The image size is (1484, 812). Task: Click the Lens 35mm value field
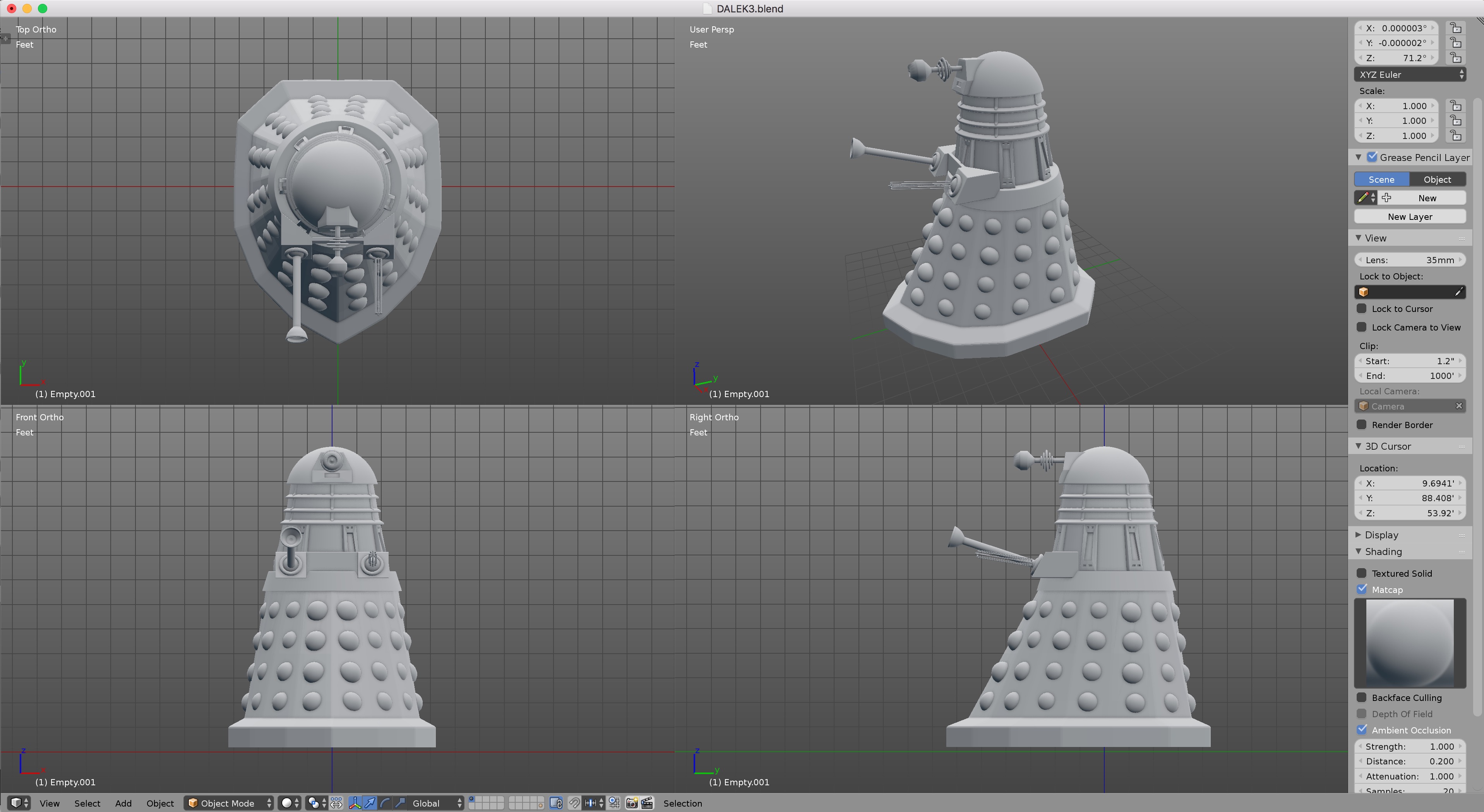point(1410,260)
